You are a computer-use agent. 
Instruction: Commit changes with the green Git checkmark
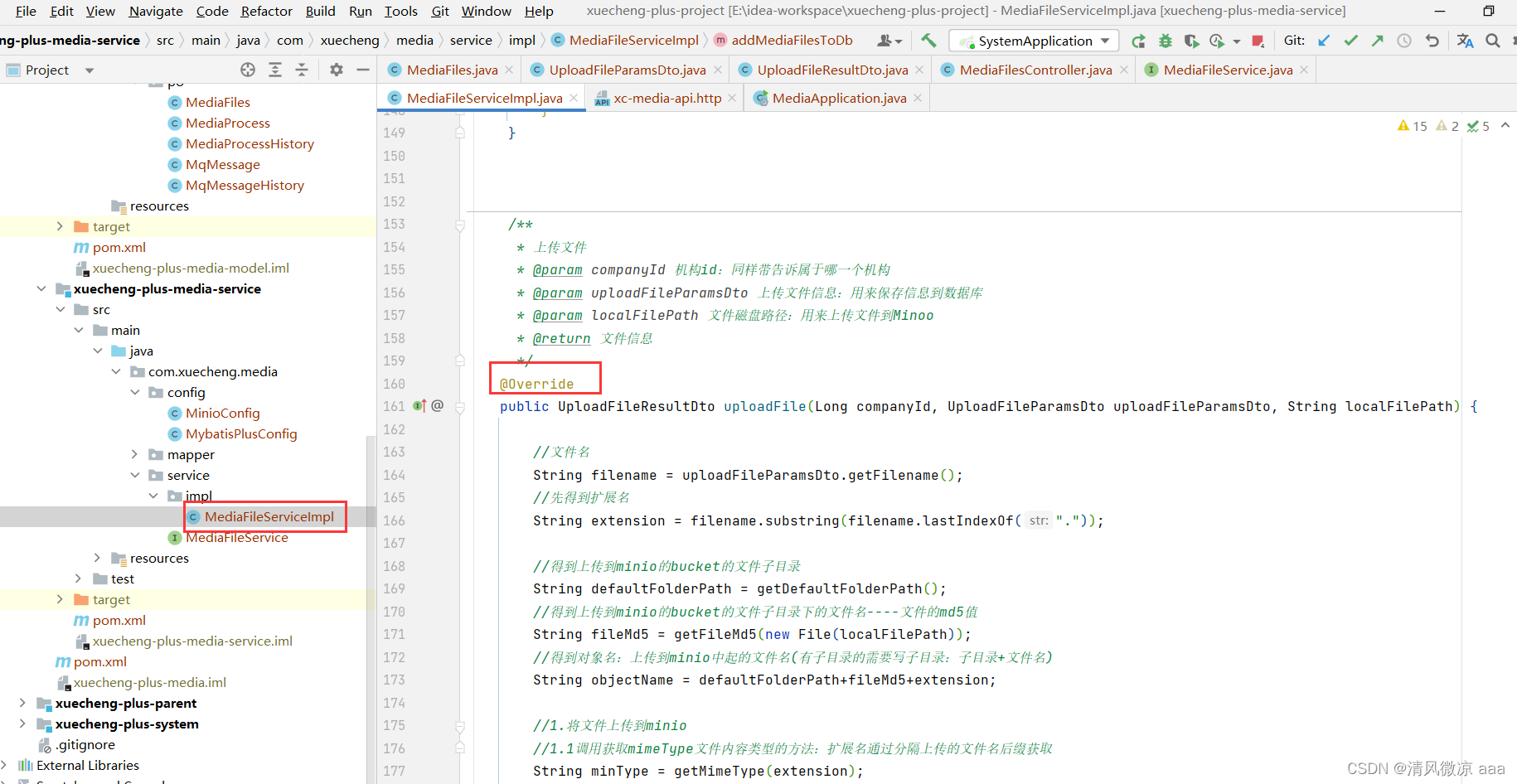point(1351,41)
